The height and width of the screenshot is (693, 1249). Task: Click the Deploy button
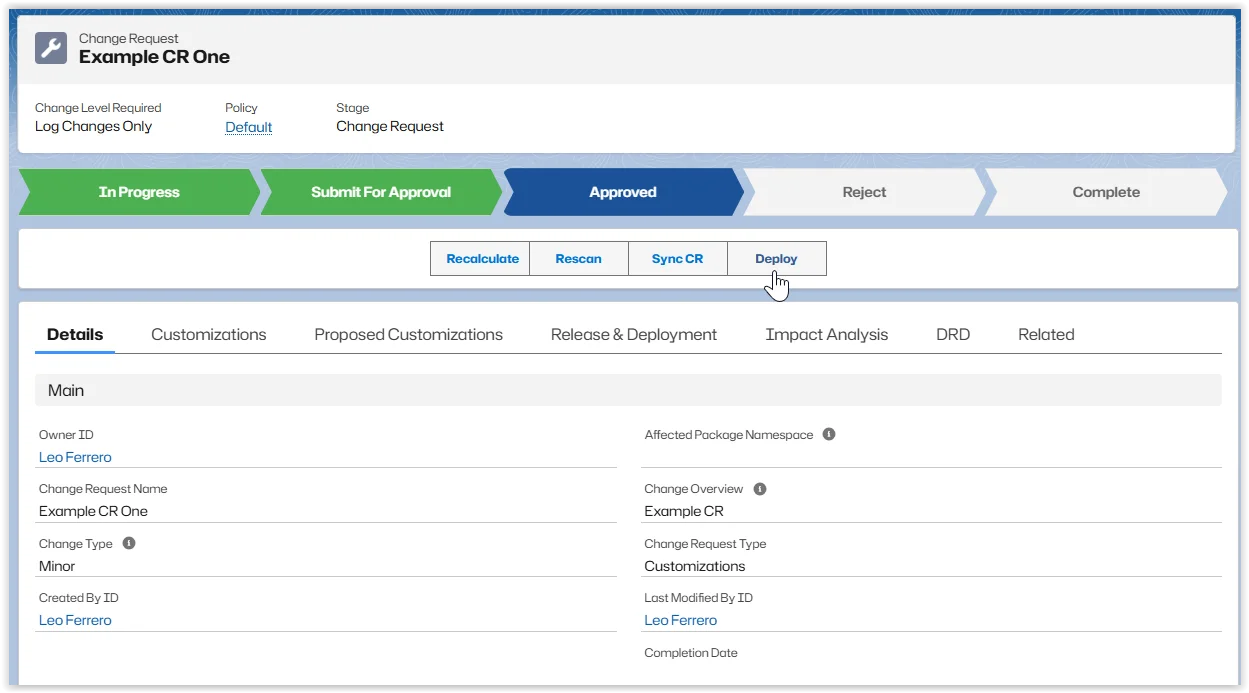pyautogui.click(x=776, y=258)
